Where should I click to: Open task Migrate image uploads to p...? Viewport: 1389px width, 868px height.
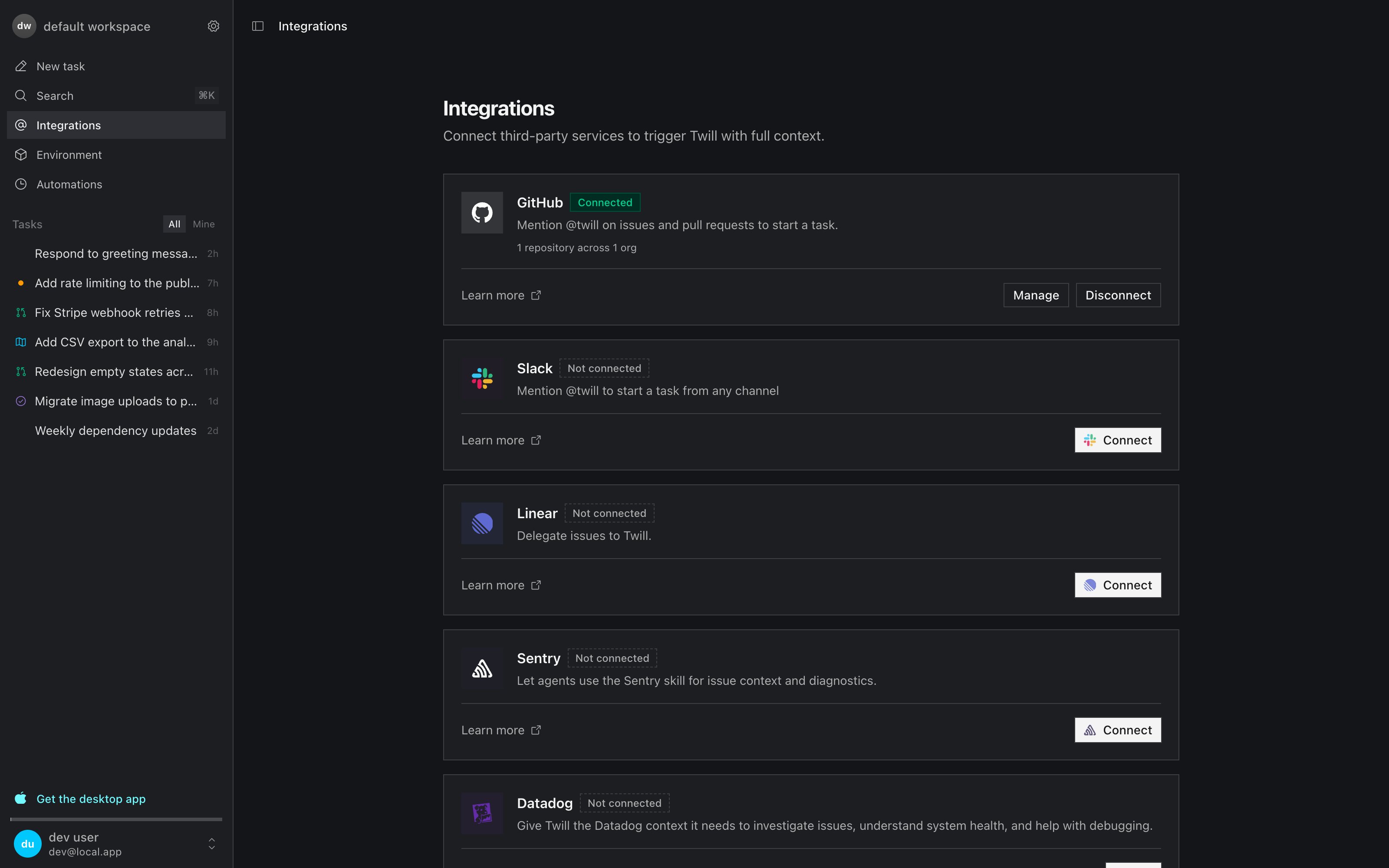[116, 401]
